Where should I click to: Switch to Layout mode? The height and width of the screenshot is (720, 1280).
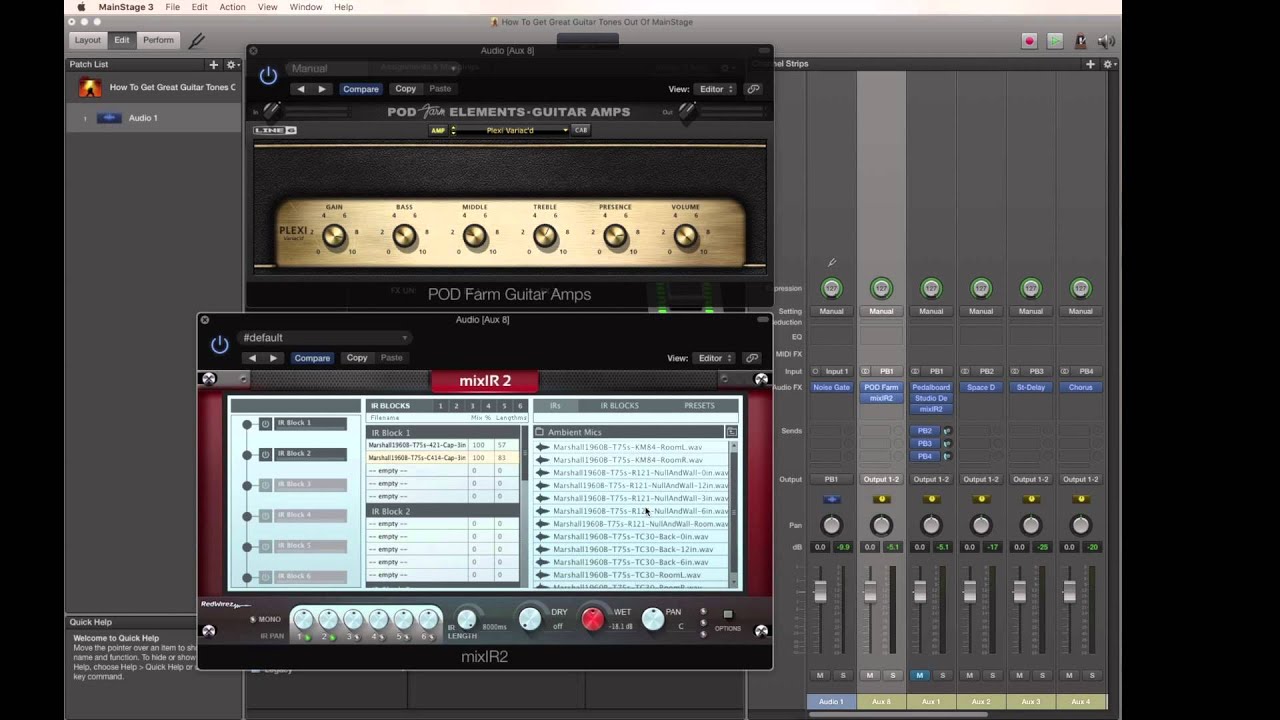pyautogui.click(x=88, y=40)
